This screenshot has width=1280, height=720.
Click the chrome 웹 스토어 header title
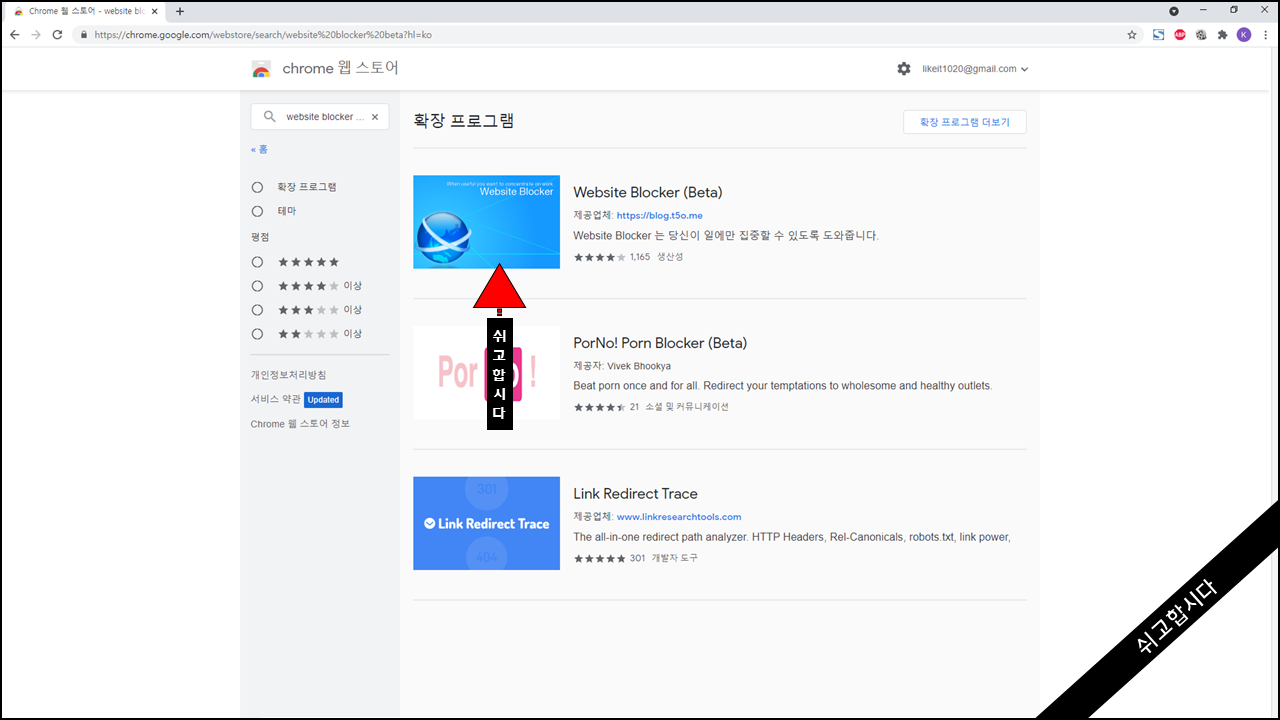(340, 69)
